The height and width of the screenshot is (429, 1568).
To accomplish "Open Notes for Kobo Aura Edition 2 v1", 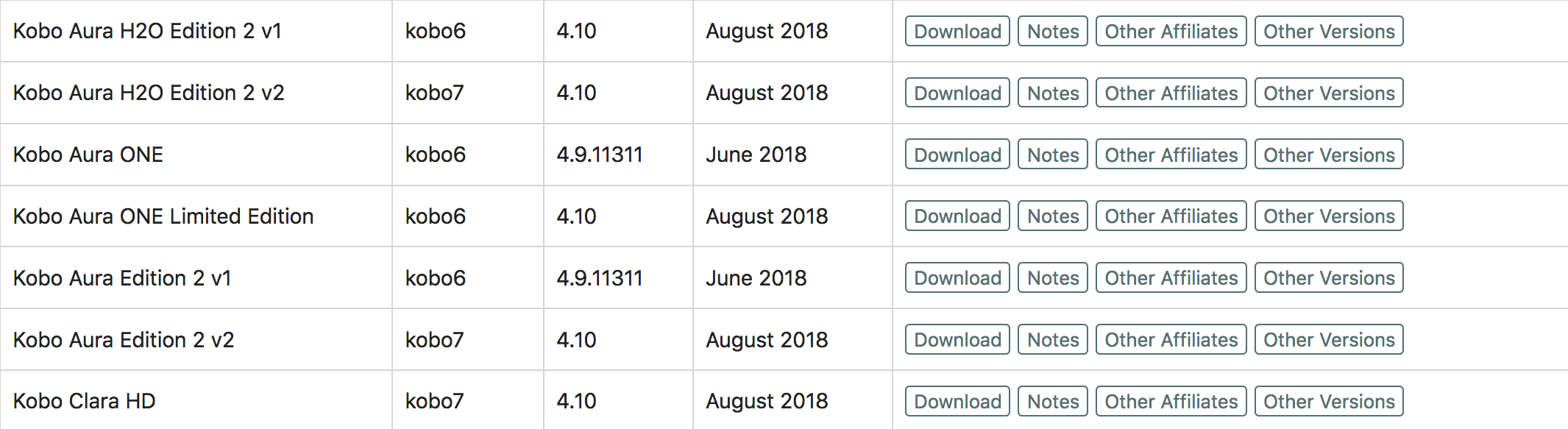I will pos(1052,278).
